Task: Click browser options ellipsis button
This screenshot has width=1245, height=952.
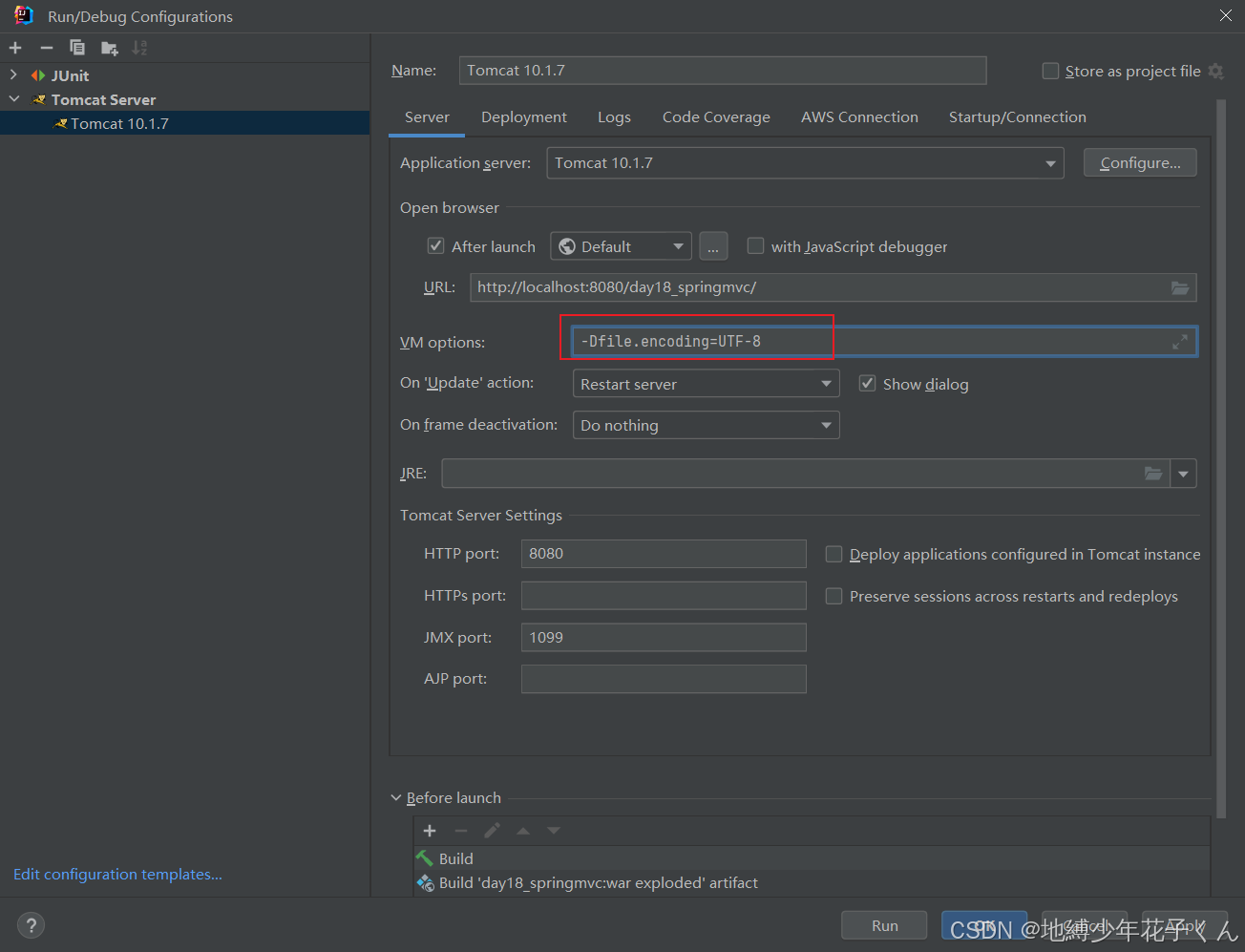Action: pyautogui.click(x=713, y=246)
